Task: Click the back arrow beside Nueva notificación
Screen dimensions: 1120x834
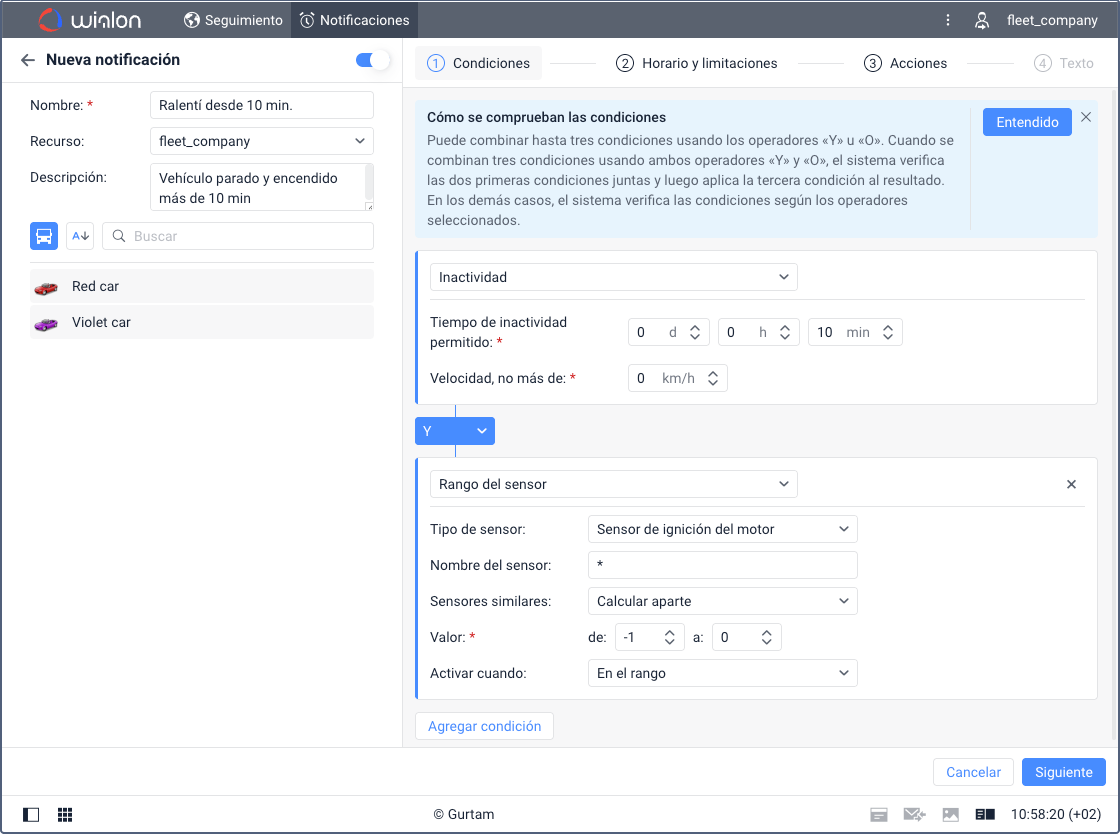Action: pos(27,60)
